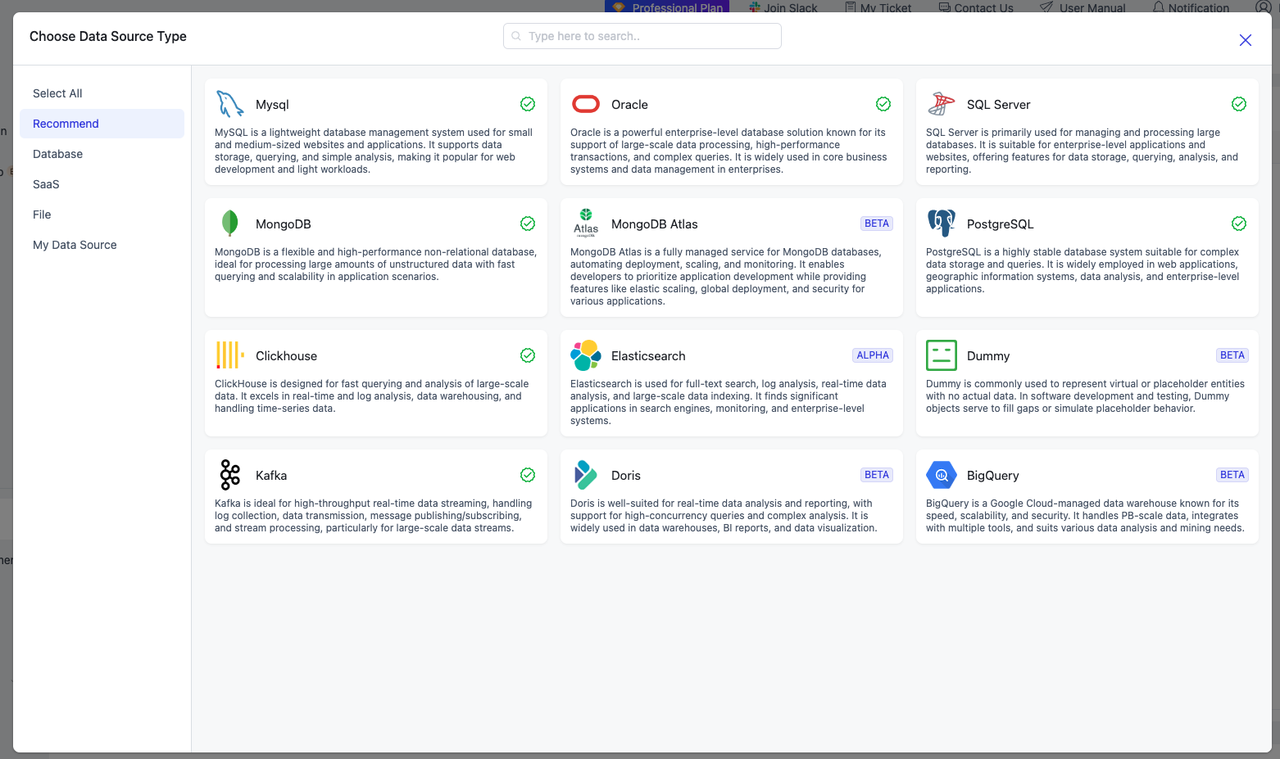Click the Doris logo icon

586,475
